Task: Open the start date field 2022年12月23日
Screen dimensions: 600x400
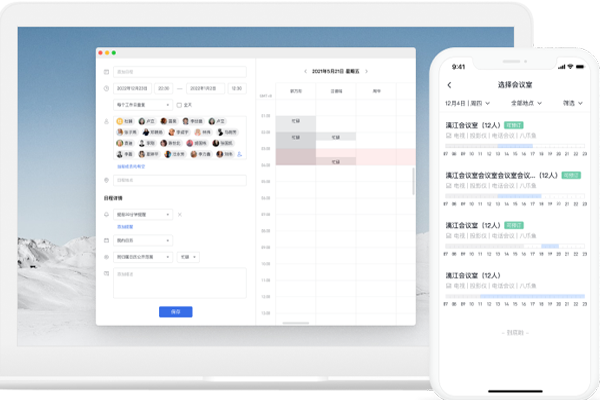Action: click(x=132, y=88)
